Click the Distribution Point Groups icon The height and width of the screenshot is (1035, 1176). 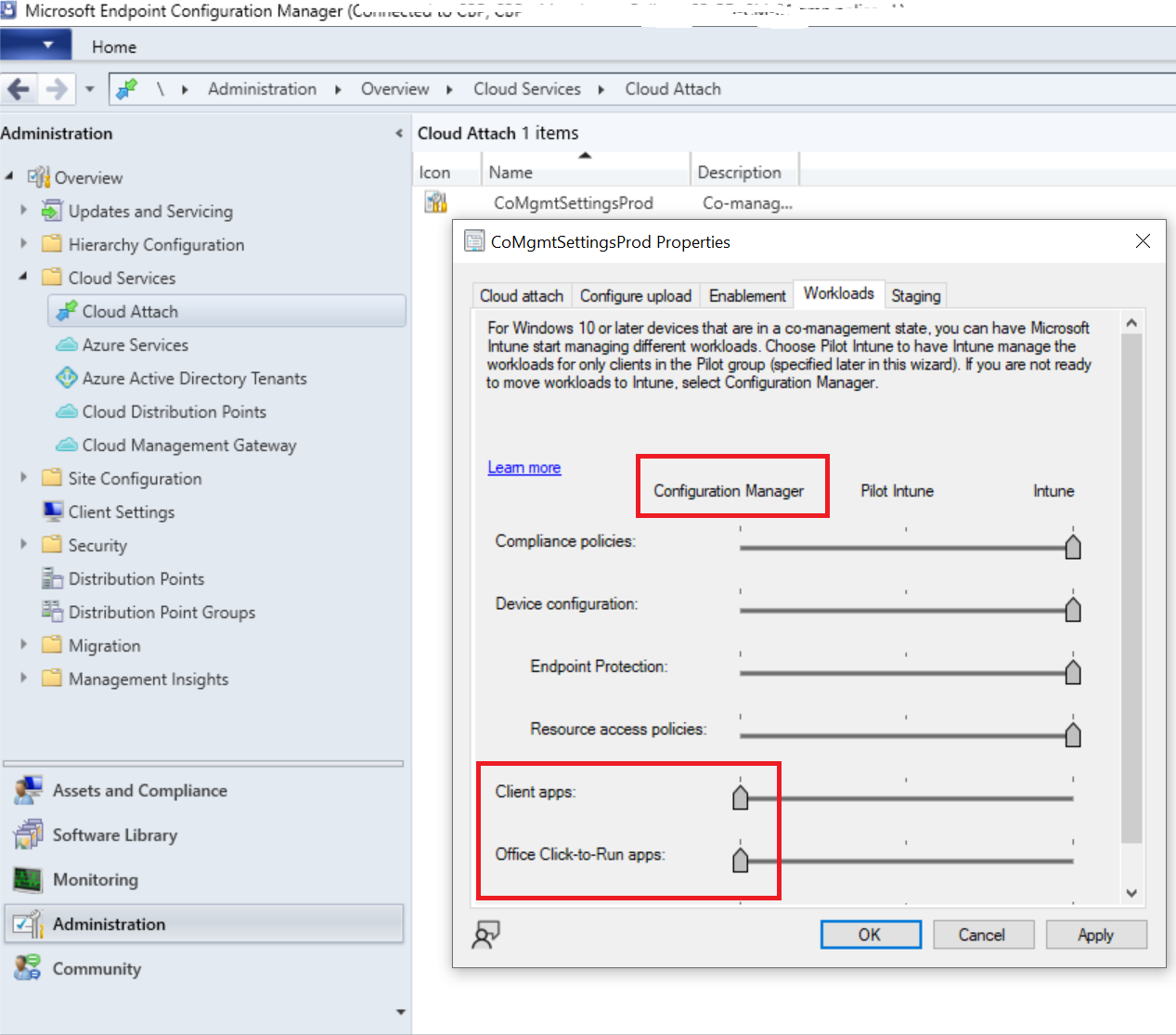pos(52,612)
